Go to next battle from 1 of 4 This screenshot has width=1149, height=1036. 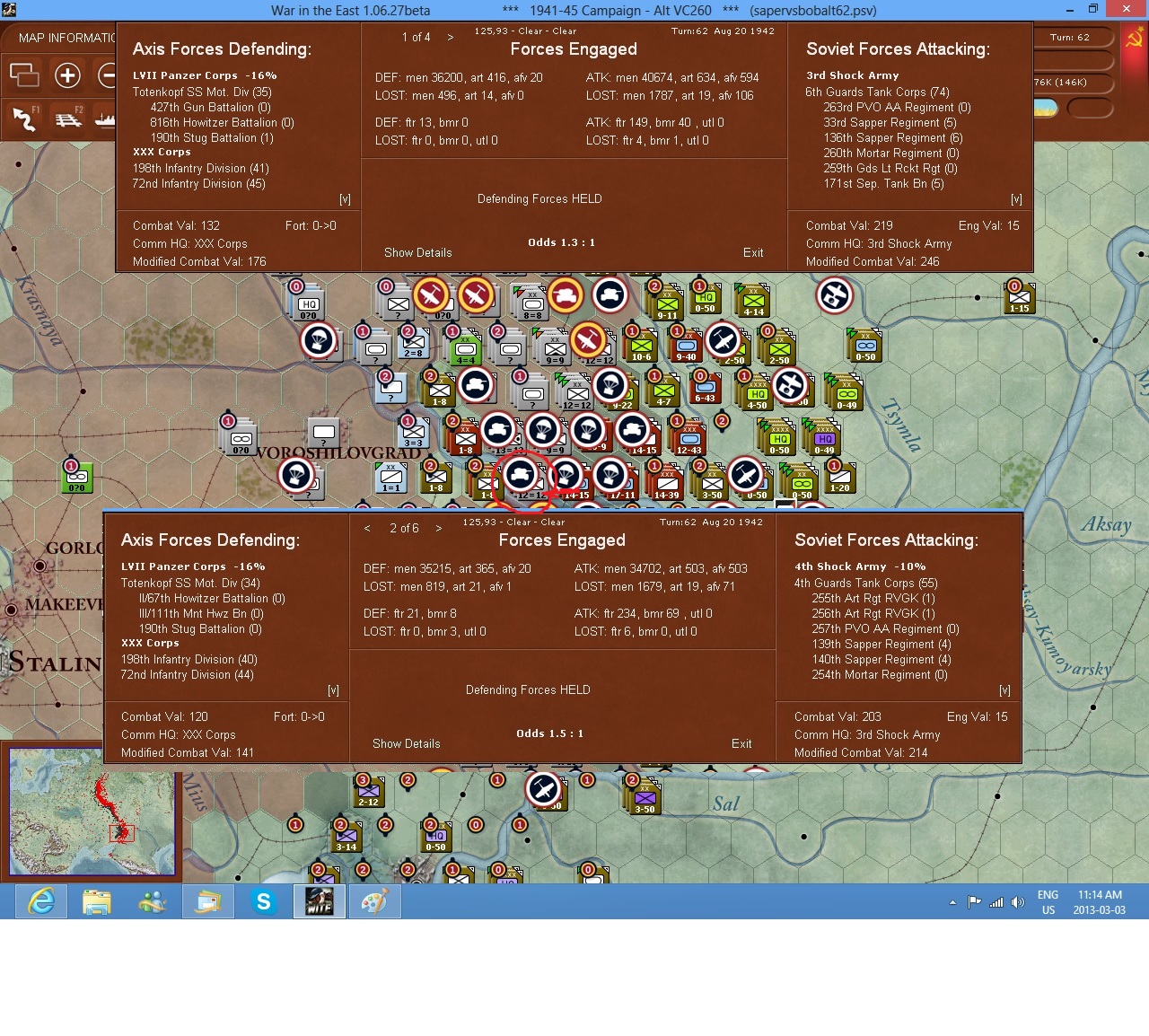coord(450,37)
